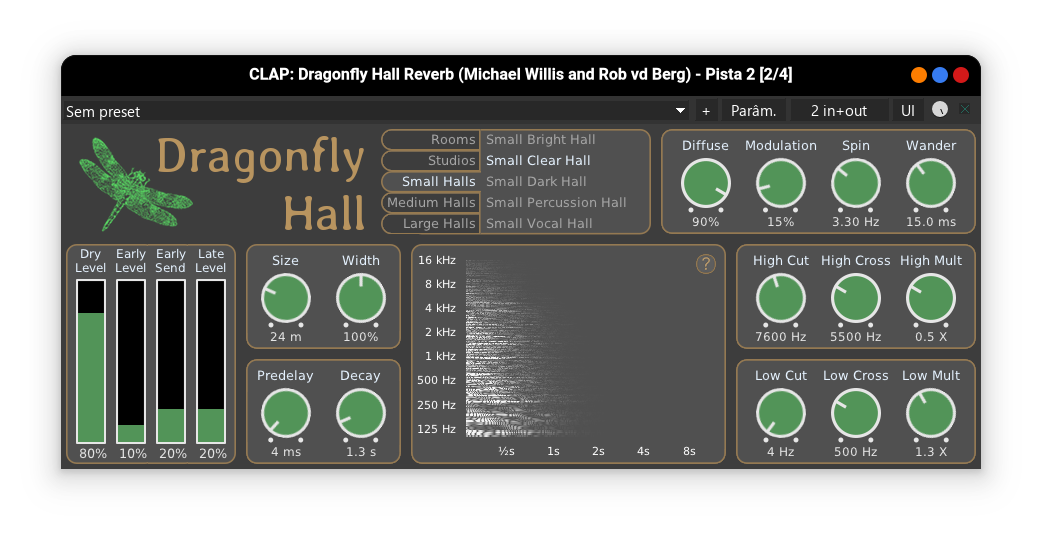The width and height of the screenshot is (1042, 536).
Task: Select the Medium Halls preset bank
Action: [431, 203]
